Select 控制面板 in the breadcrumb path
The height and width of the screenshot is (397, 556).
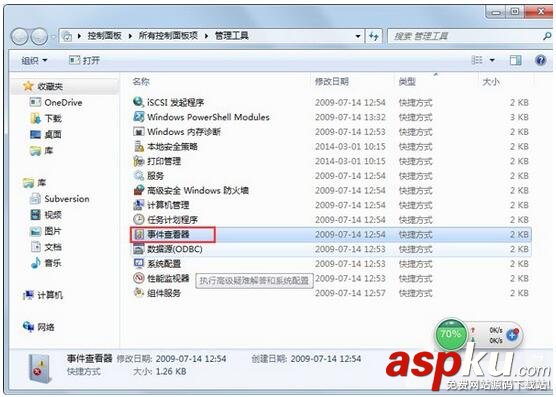coord(105,36)
